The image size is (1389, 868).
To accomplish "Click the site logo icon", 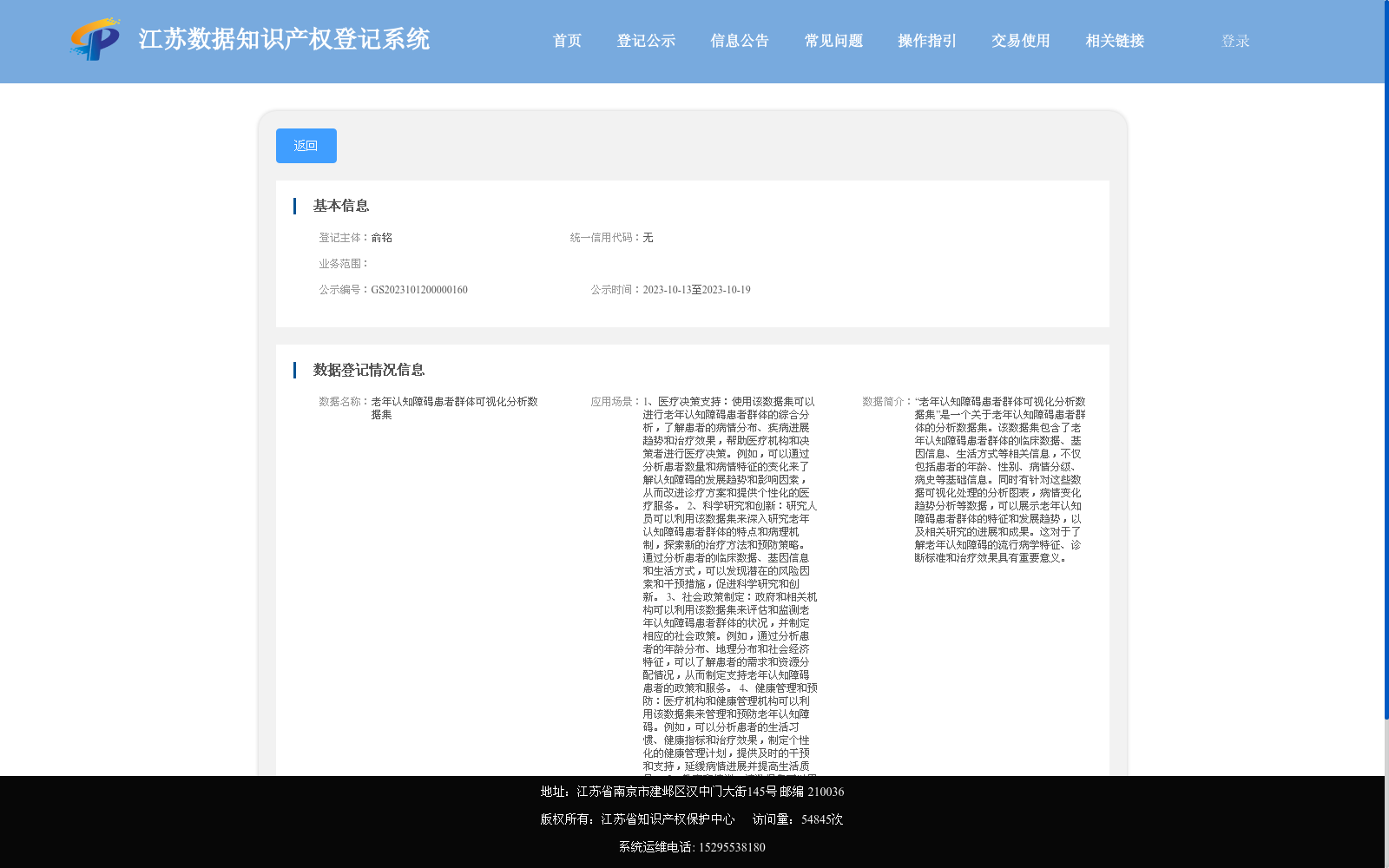I will [95, 39].
